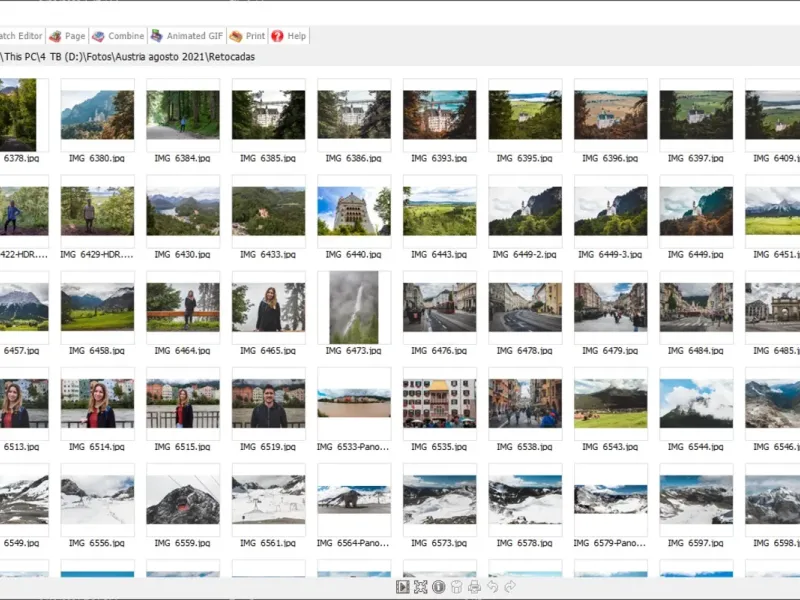Viewport: 800px width, 600px height.
Task: Pick the IMG_6393 castle photo thumbnail
Action: [x=440, y=115]
